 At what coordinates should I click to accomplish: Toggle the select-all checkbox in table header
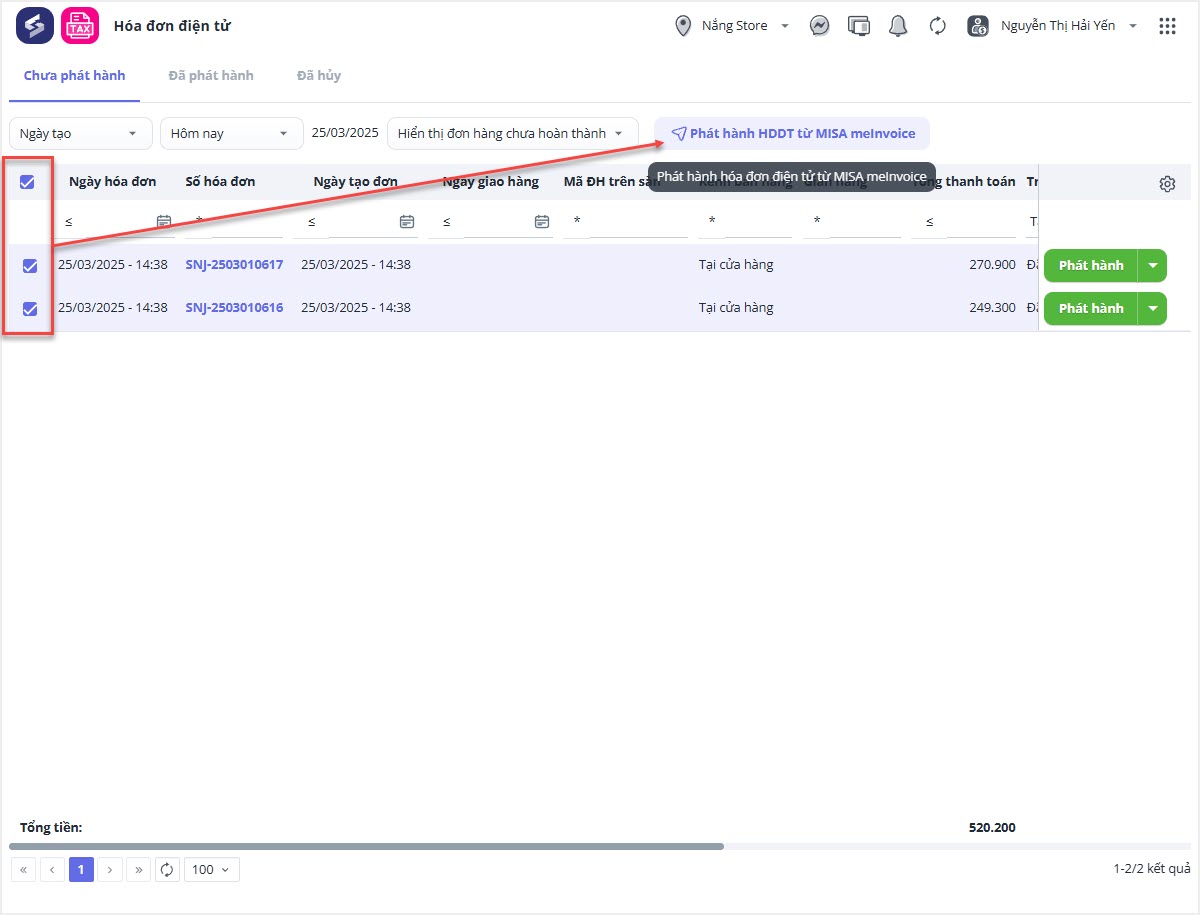click(28, 182)
